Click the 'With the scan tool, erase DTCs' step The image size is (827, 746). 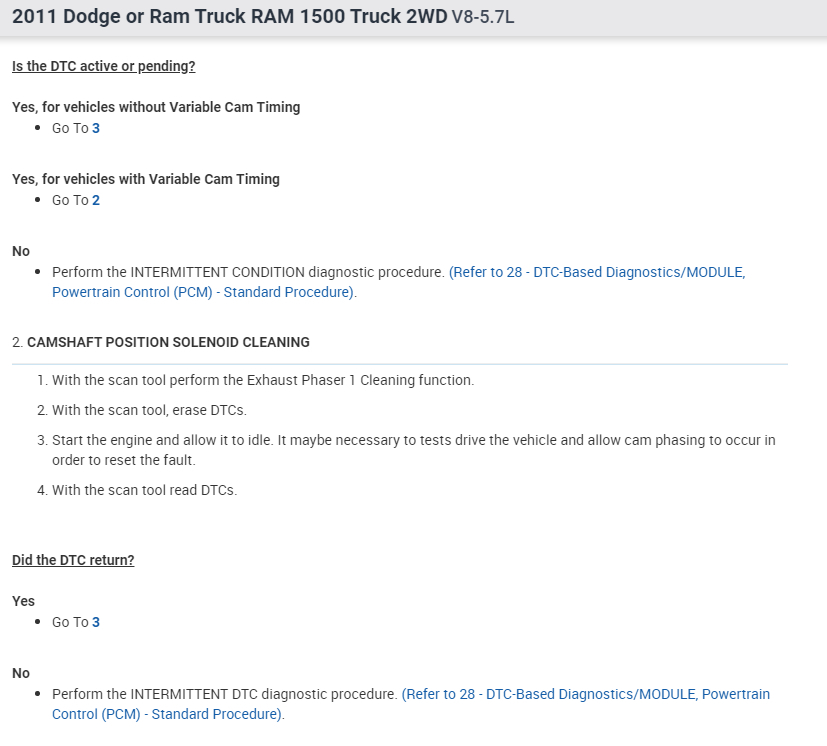coord(149,410)
